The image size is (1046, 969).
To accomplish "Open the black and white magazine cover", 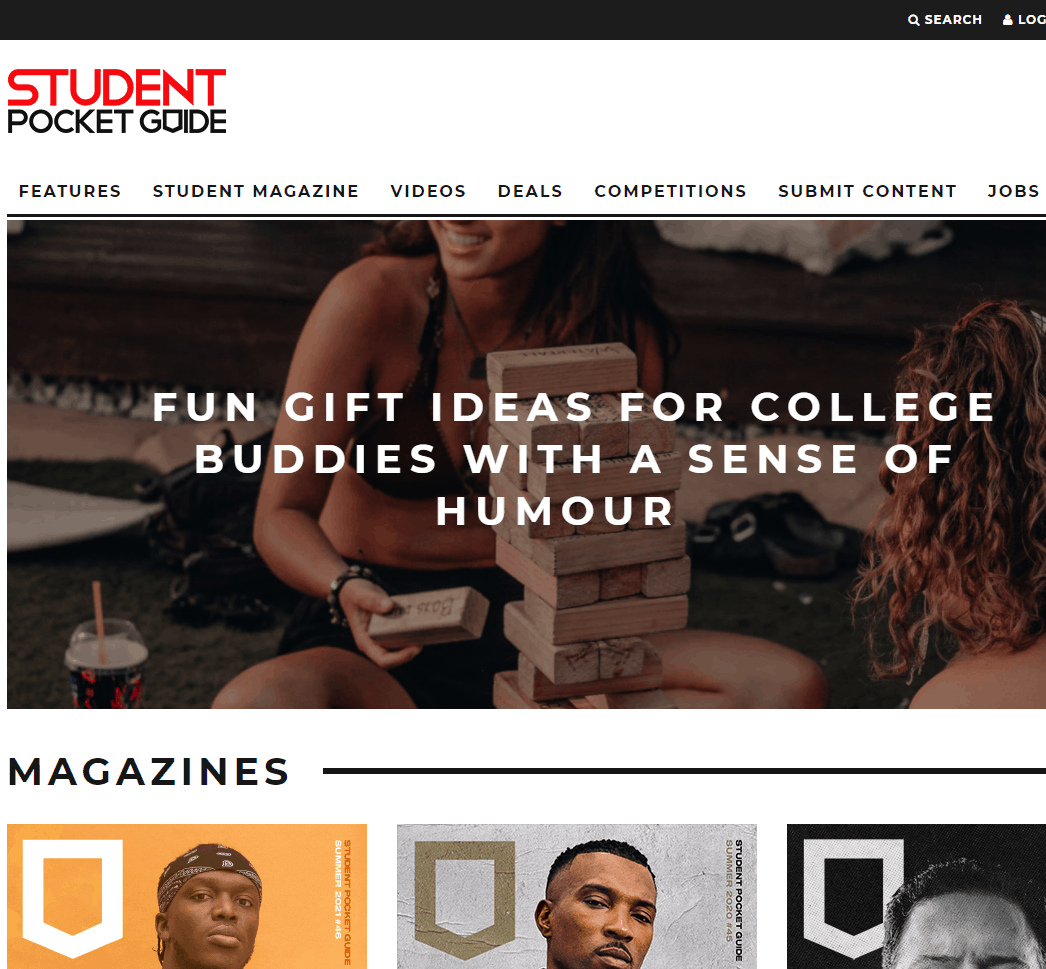I will click(916, 896).
